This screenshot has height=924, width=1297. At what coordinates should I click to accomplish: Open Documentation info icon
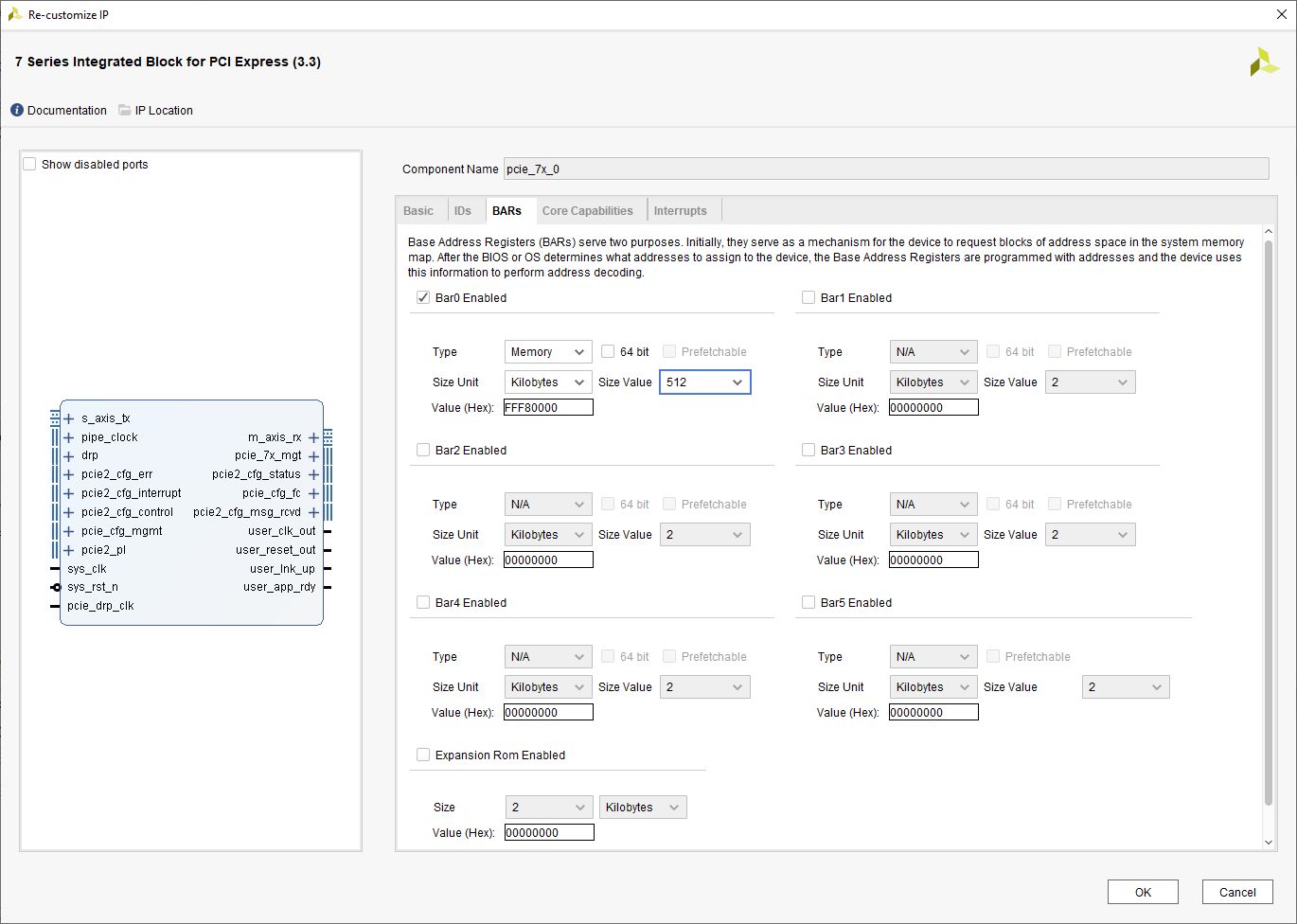pyautogui.click(x=17, y=111)
